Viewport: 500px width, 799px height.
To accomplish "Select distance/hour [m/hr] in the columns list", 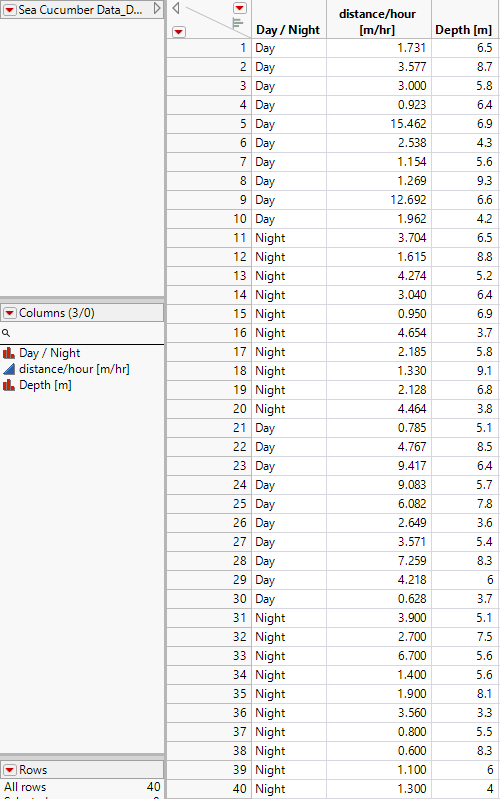I will point(74,369).
